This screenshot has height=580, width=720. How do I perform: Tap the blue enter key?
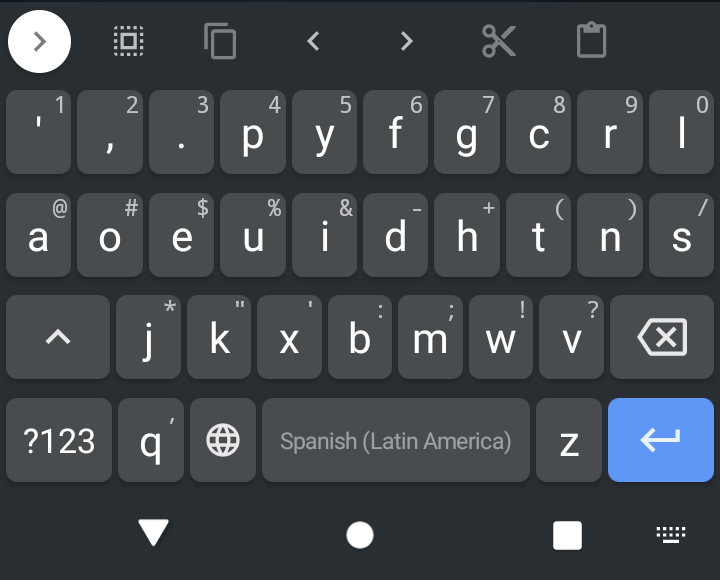pyautogui.click(x=661, y=440)
